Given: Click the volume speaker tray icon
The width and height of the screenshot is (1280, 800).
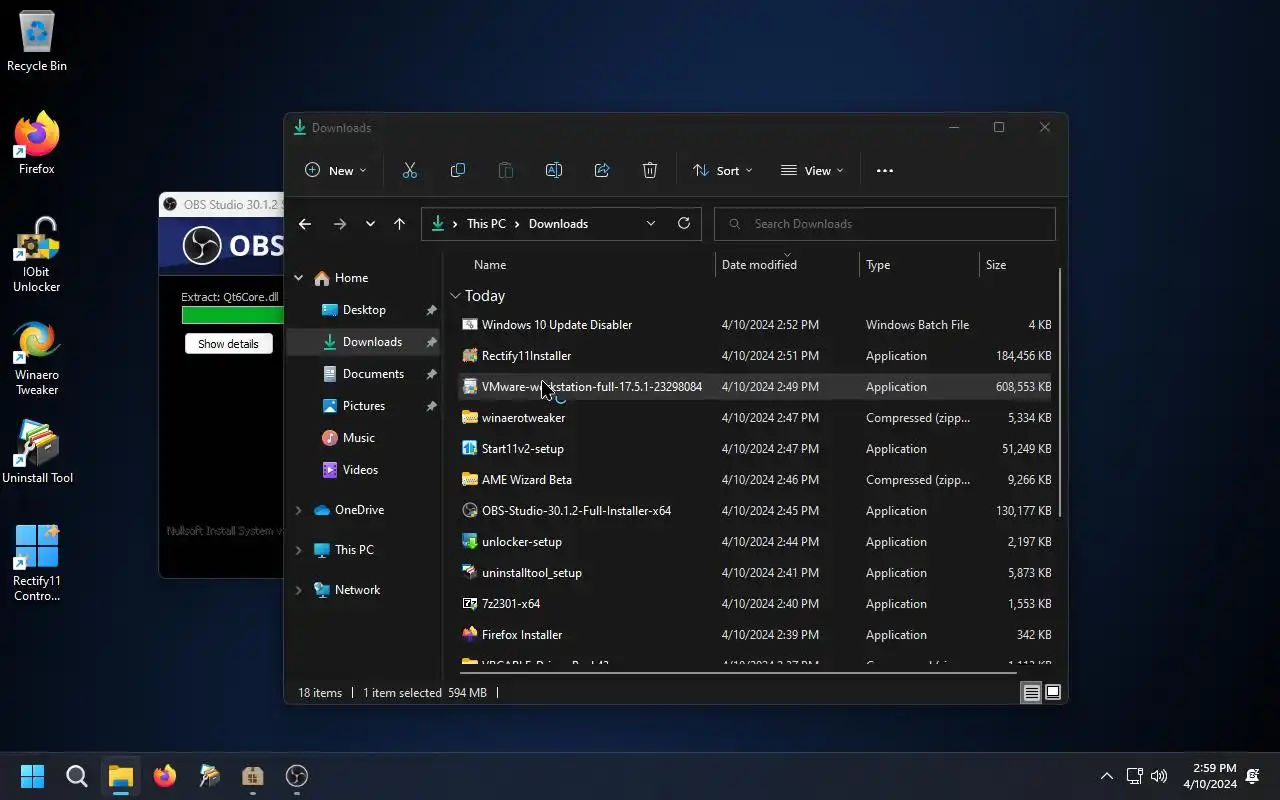Looking at the screenshot, I should [x=1159, y=776].
